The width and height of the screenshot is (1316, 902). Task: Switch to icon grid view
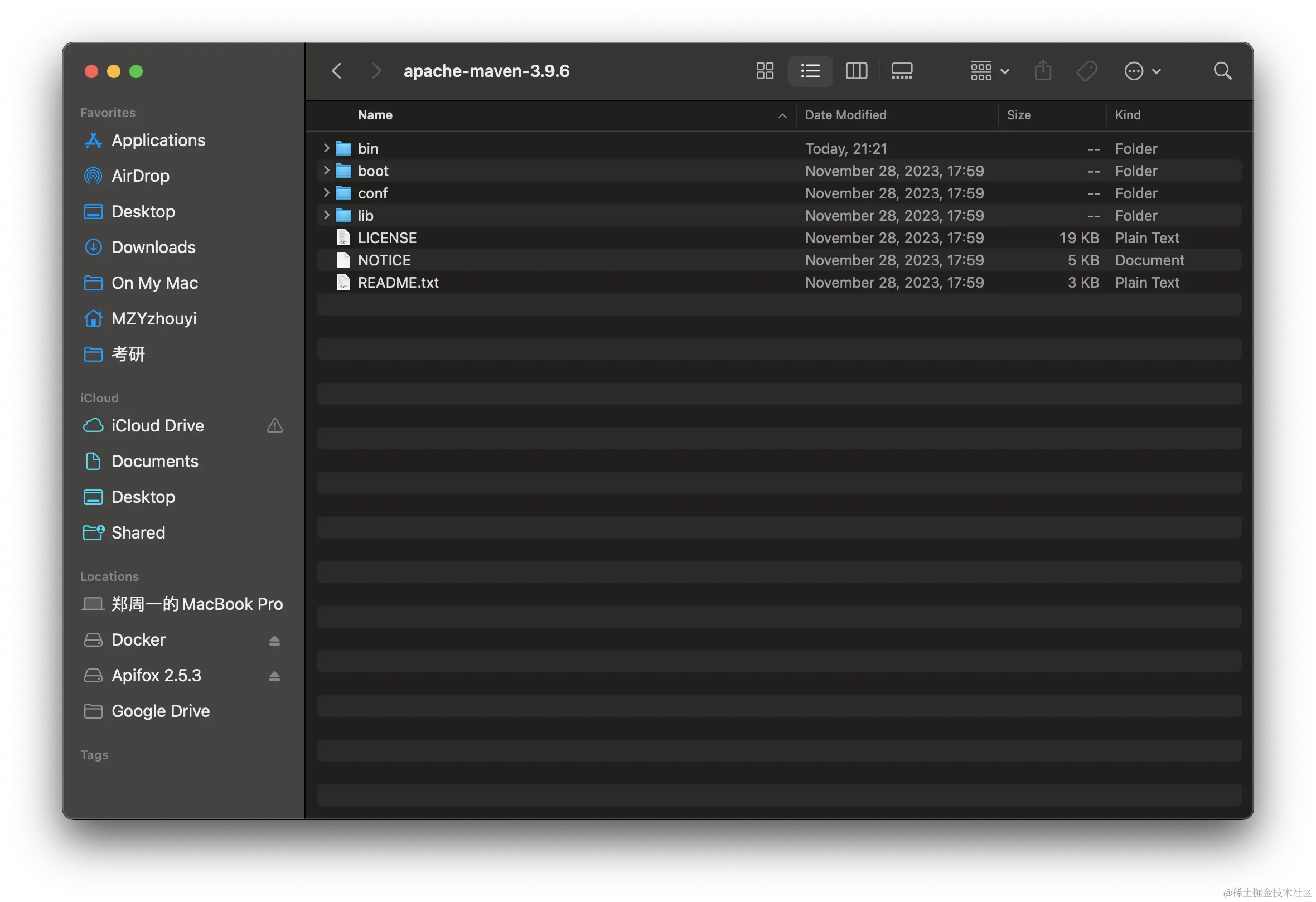(765, 71)
